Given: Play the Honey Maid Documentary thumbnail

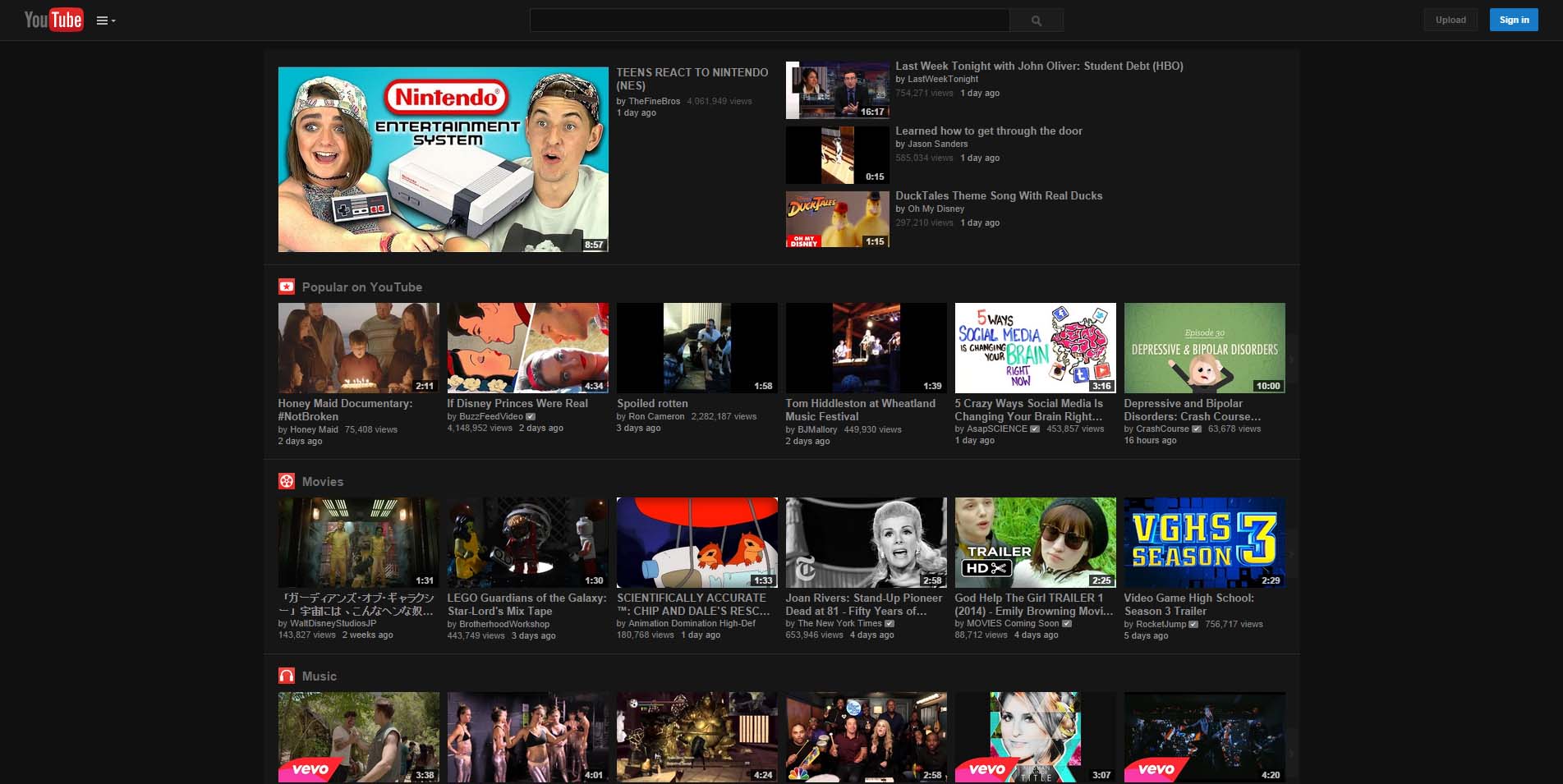Looking at the screenshot, I should (x=358, y=348).
